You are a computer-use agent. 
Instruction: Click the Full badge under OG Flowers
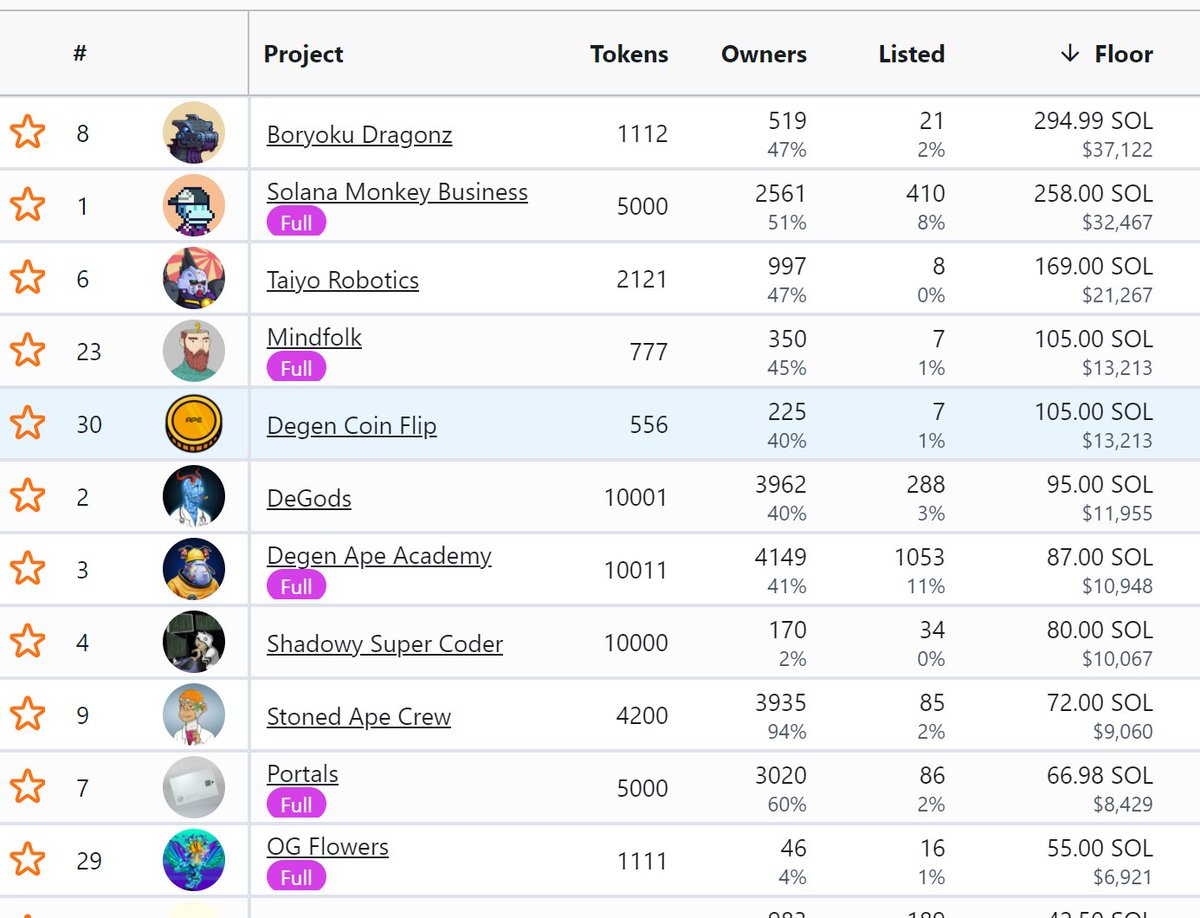[x=296, y=877]
